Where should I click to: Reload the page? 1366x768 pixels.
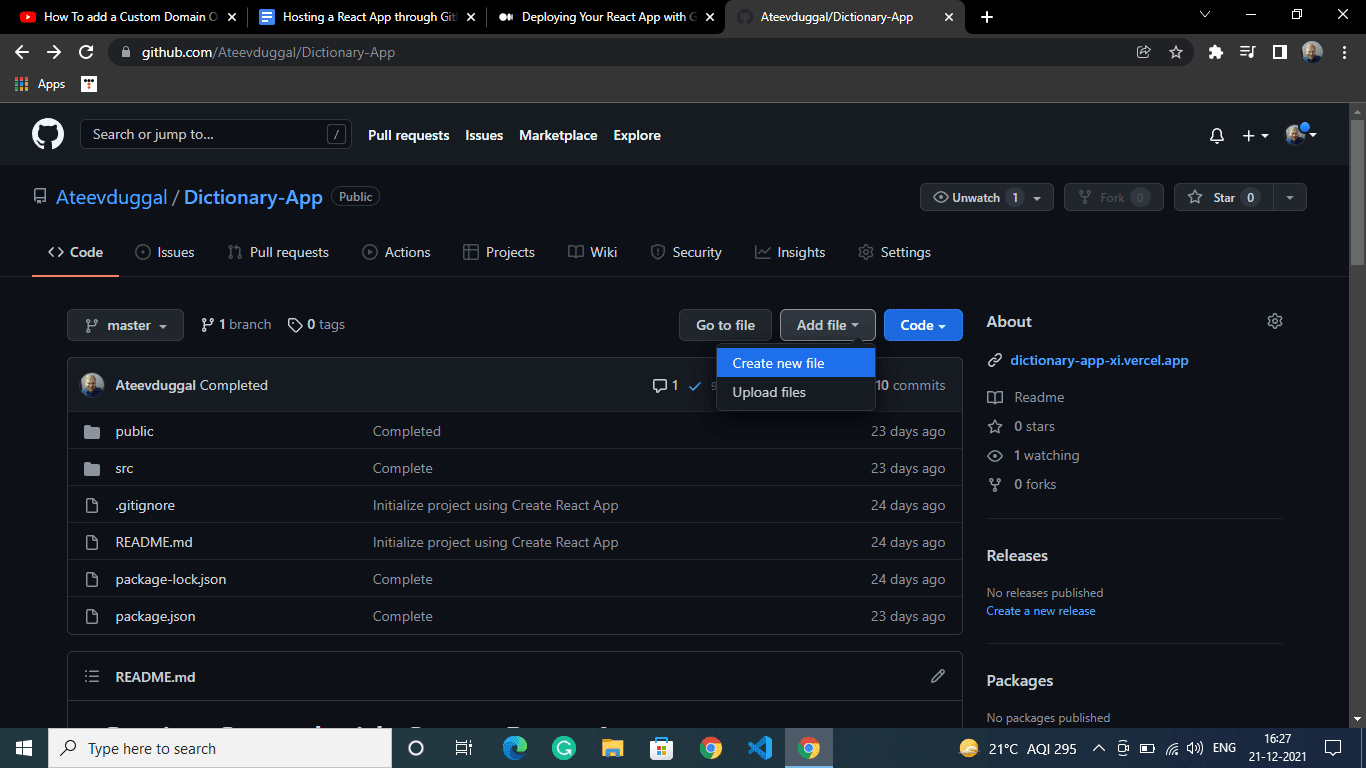coord(86,52)
